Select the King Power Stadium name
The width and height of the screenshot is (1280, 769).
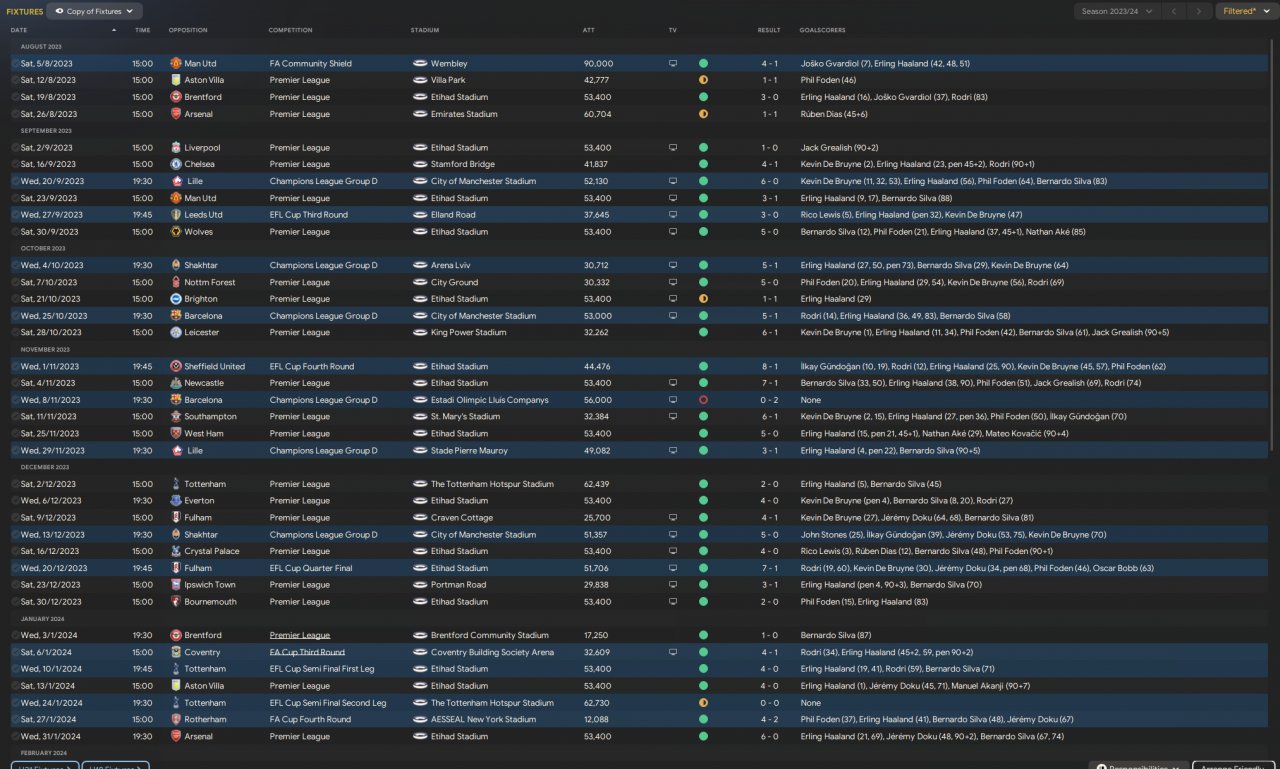coord(469,333)
